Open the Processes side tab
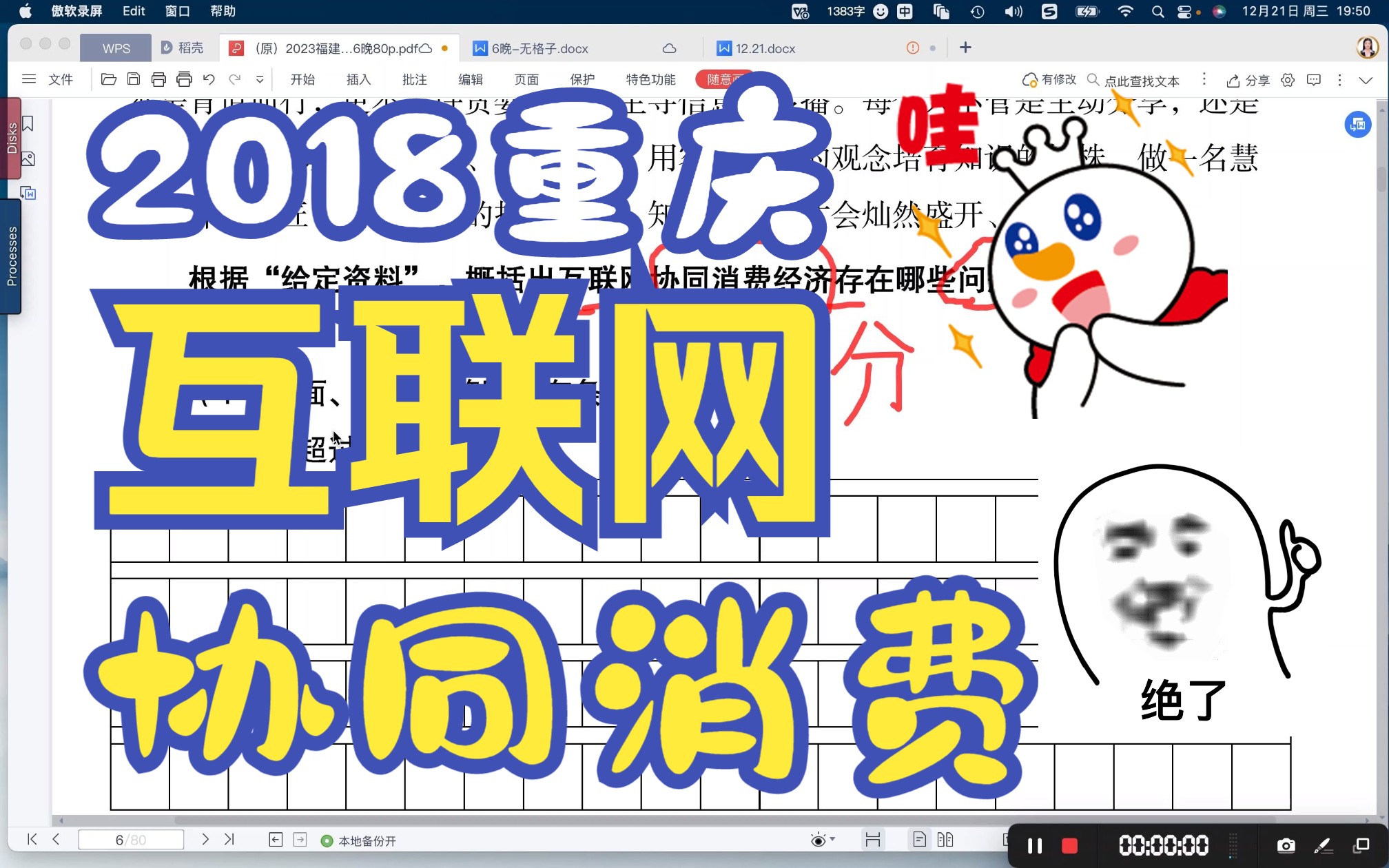Viewport: 1389px width, 868px height. click(x=12, y=256)
